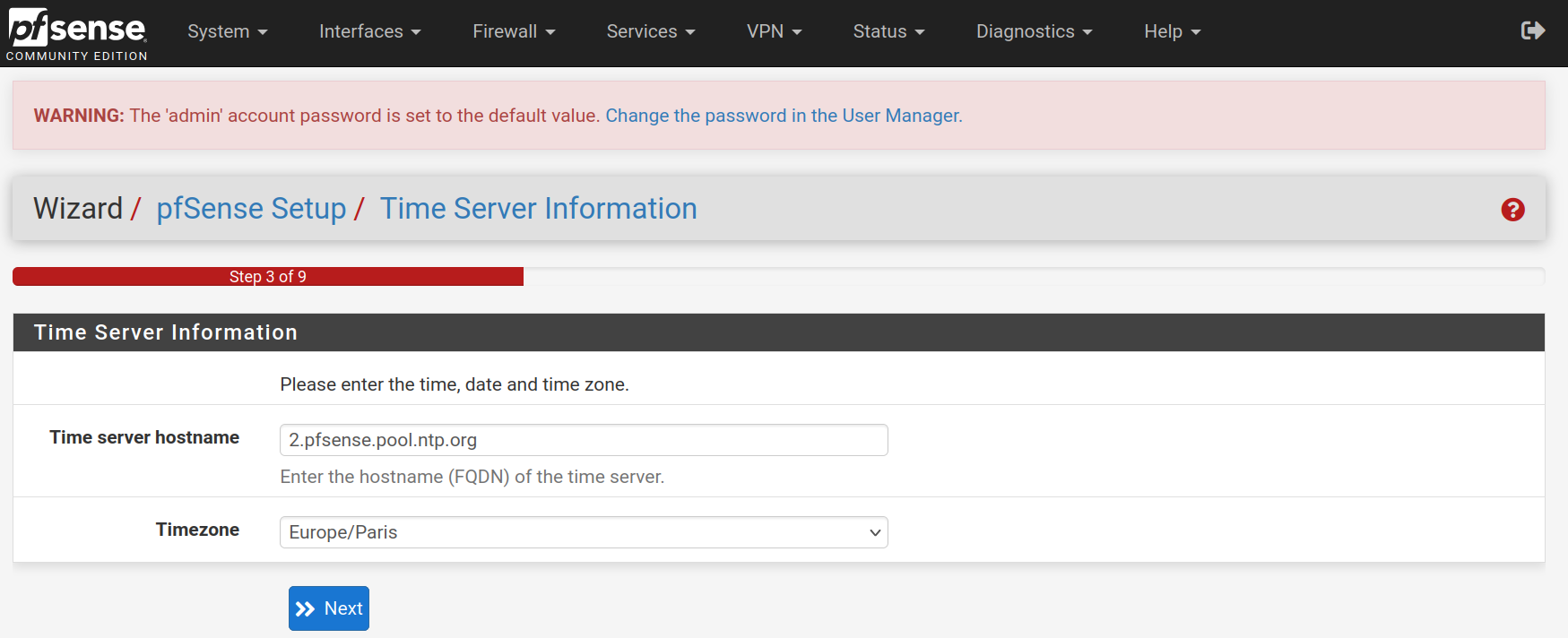
Task: Open the System menu
Action: coord(228,31)
